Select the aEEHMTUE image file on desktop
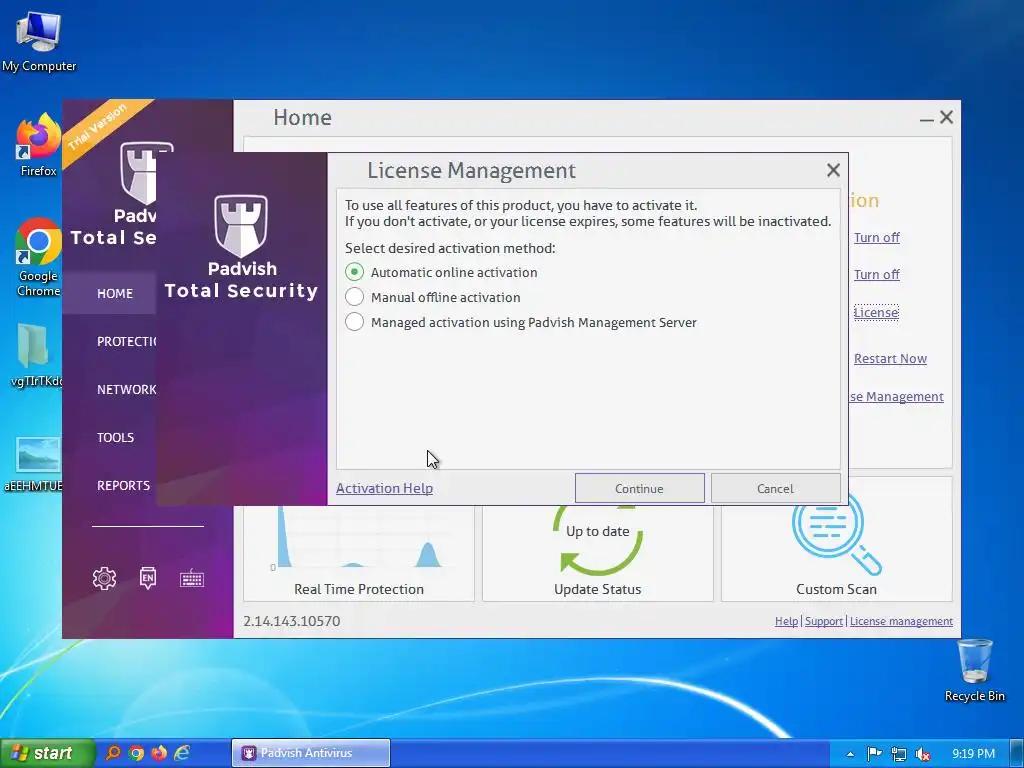1024x768 pixels. coord(33,464)
